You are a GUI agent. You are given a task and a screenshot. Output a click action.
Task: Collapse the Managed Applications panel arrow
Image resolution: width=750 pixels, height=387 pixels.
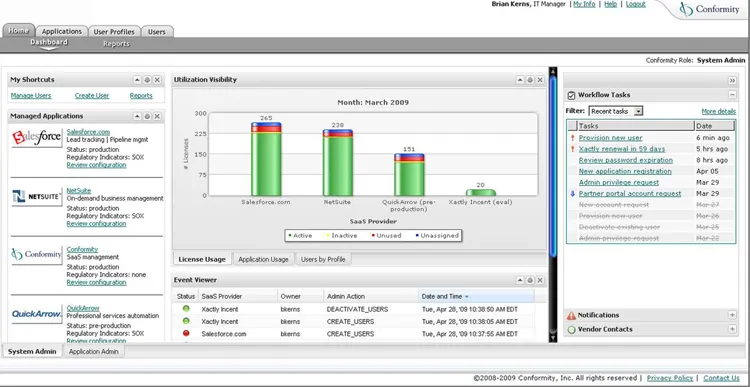click(x=137, y=116)
